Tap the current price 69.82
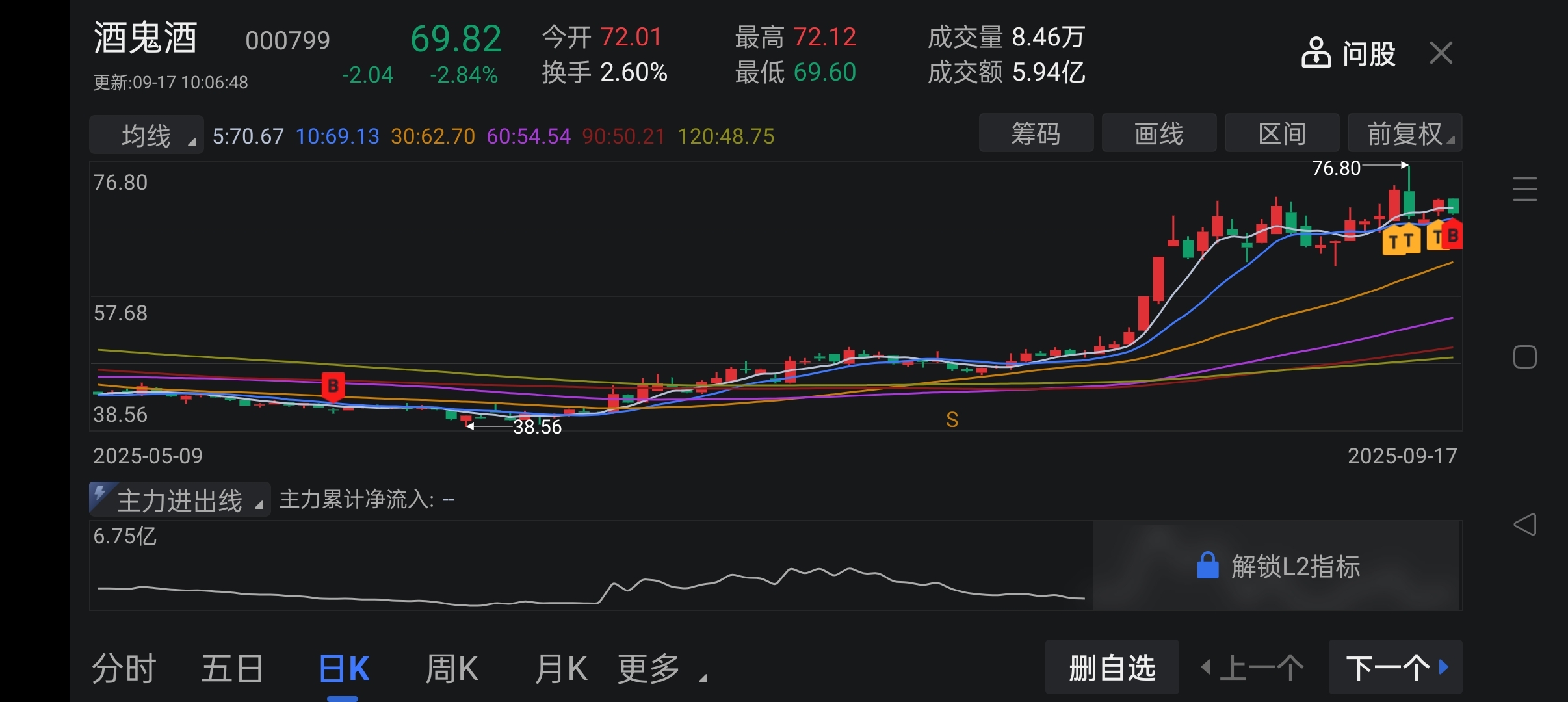 tap(456, 39)
